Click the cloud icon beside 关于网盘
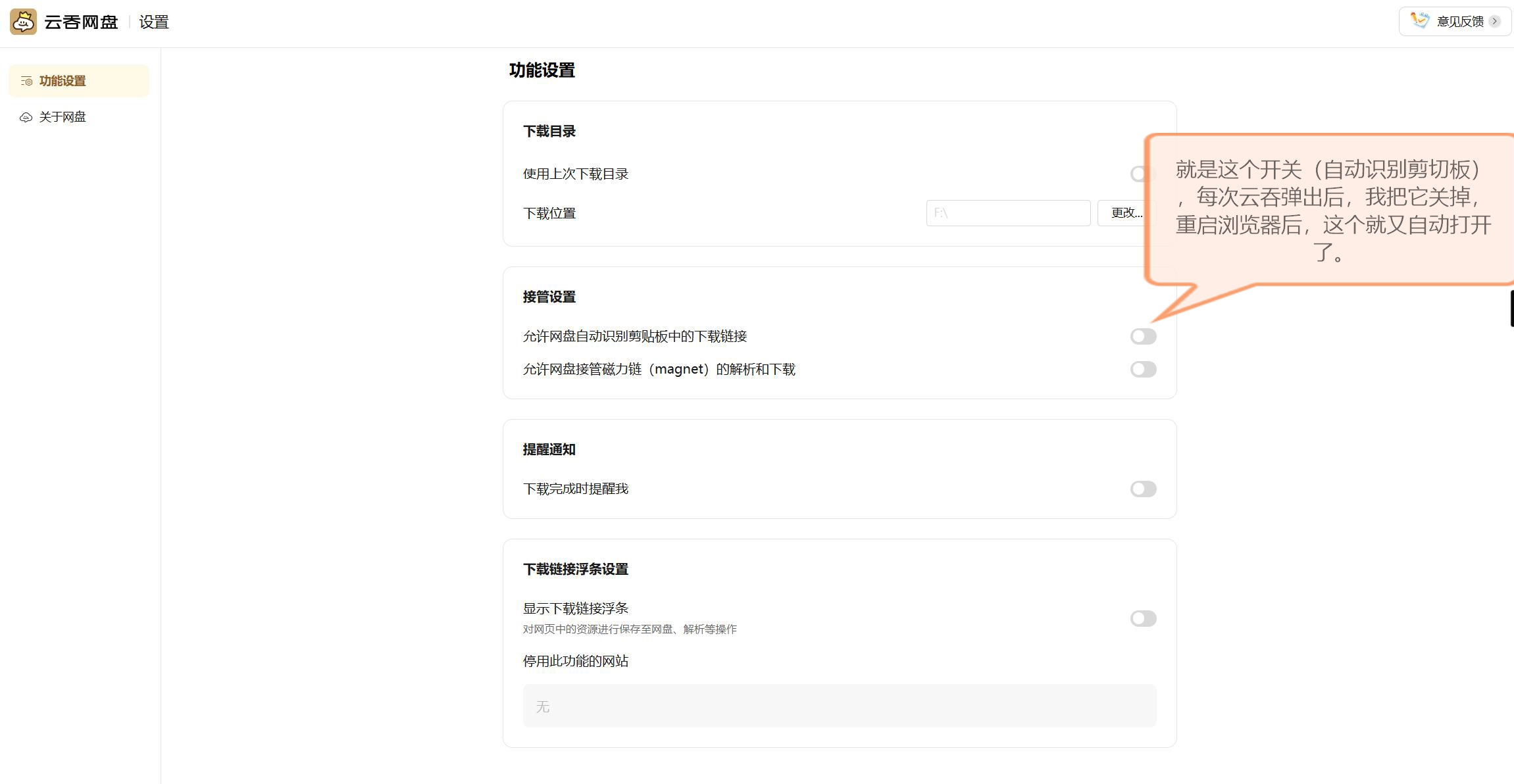 click(x=26, y=117)
